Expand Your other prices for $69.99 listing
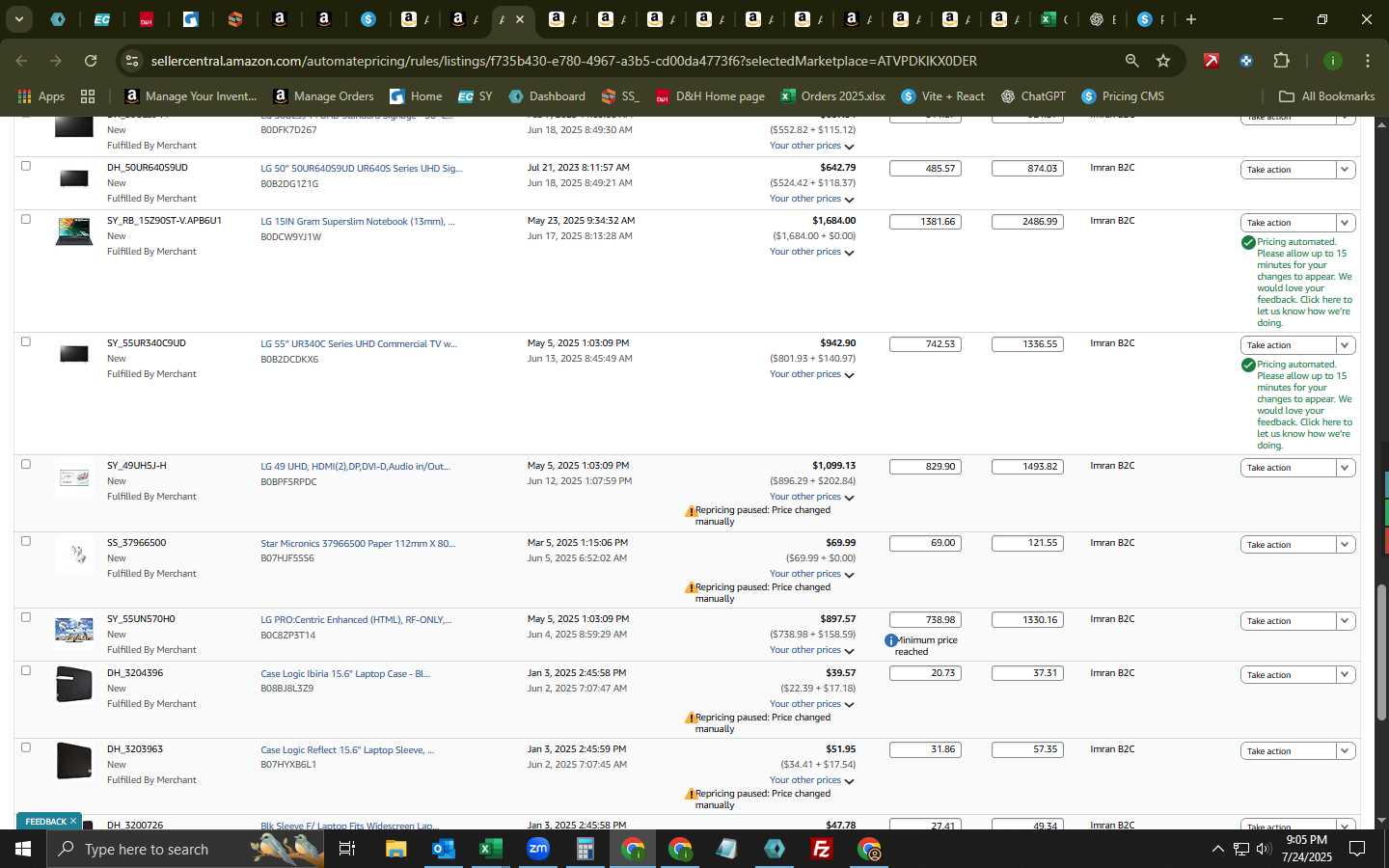 pyautogui.click(x=812, y=574)
